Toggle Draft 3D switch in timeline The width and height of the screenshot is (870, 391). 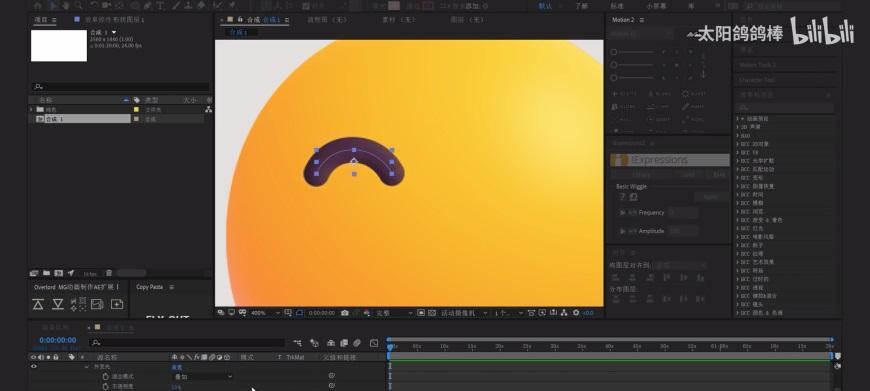pyautogui.click(x=315, y=343)
